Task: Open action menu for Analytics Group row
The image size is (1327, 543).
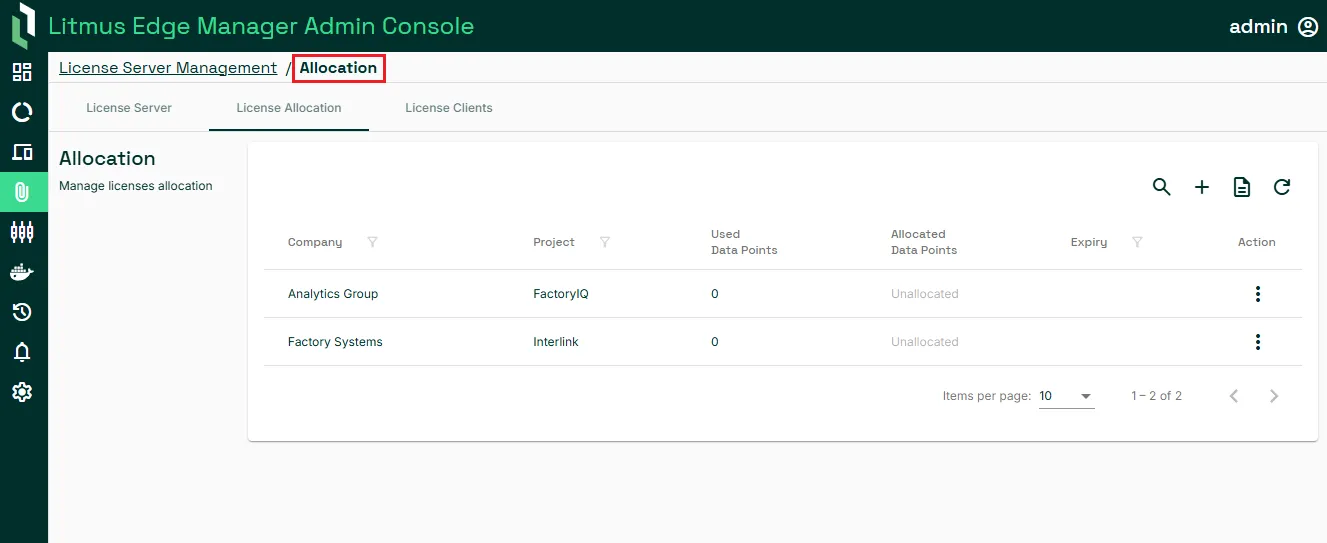Action: click(x=1258, y=294)
